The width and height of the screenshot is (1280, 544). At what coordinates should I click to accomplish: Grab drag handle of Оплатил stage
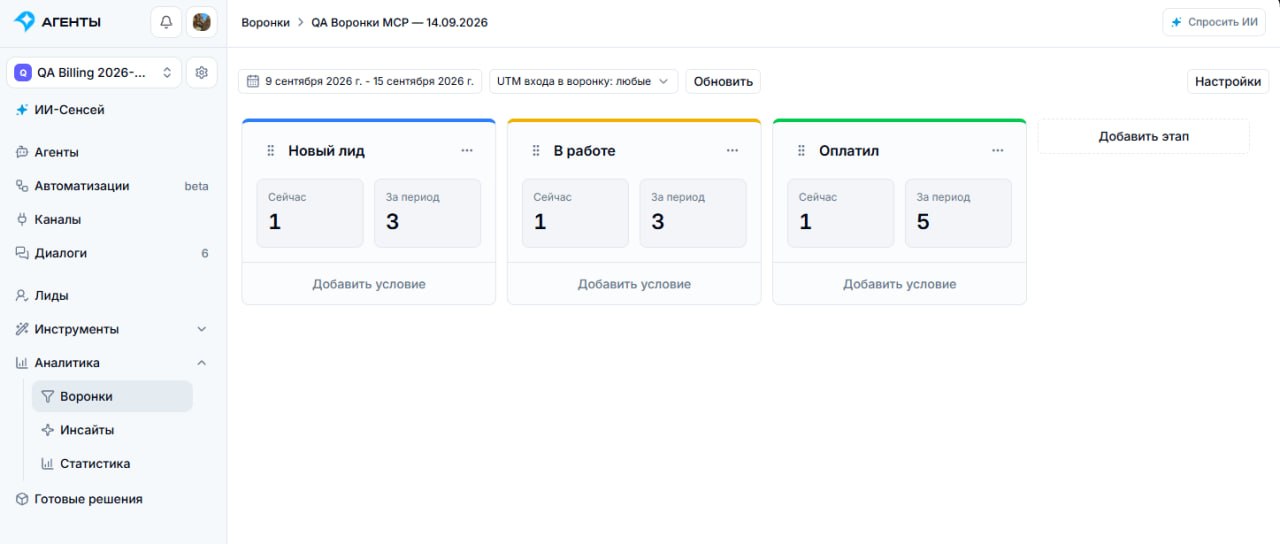(800, 151)
